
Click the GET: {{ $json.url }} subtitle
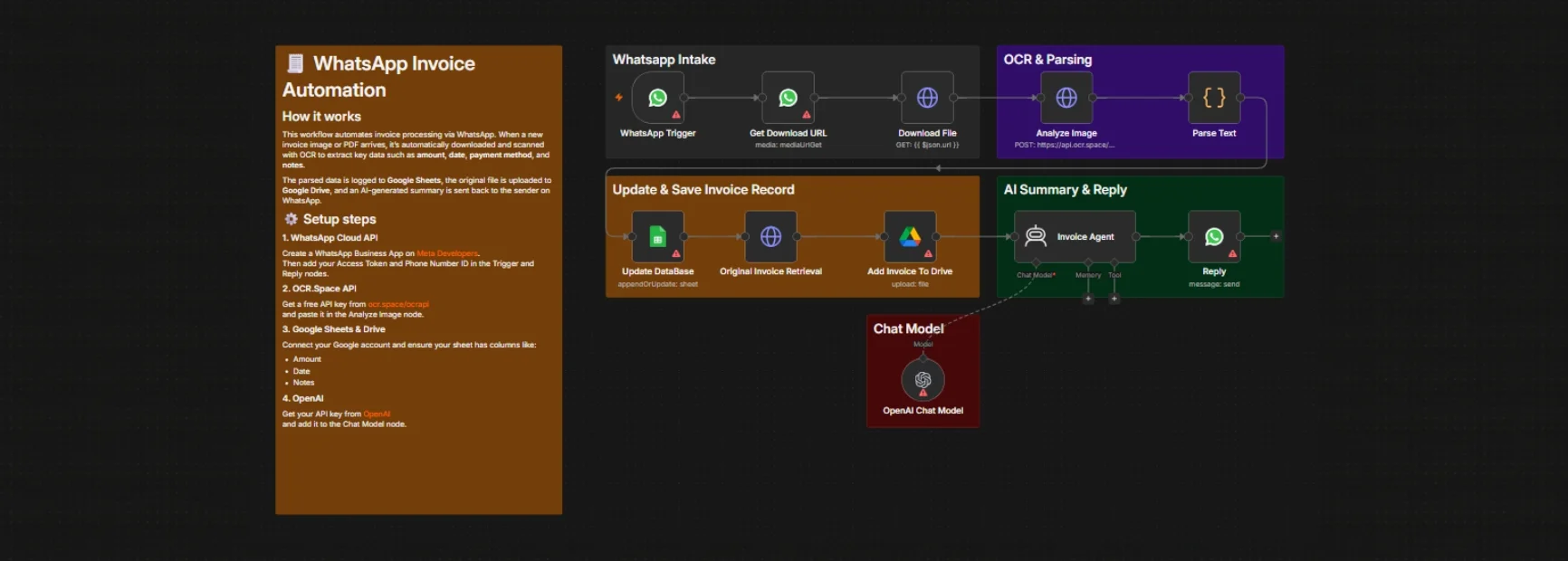pyautogui.click(x=927, y=145)
